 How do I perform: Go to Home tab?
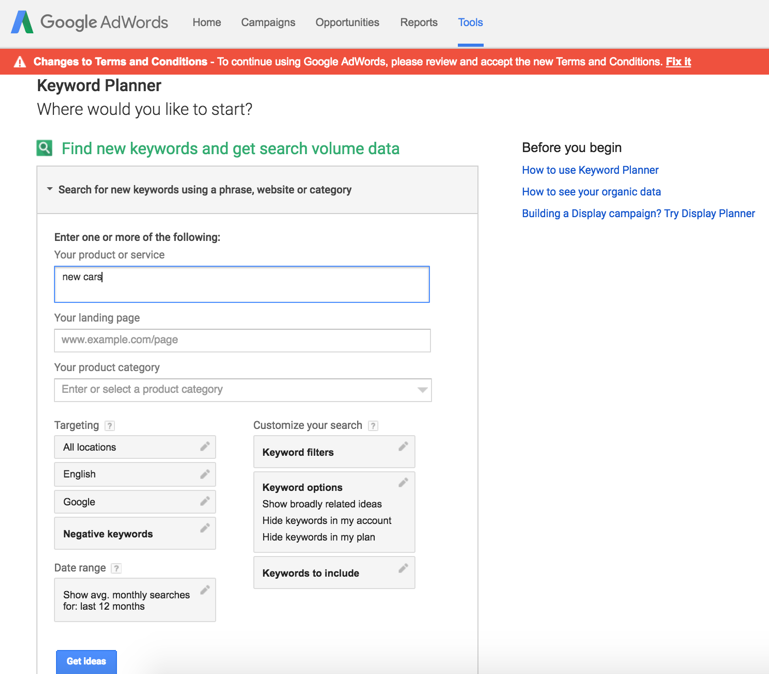click(206, 23)
